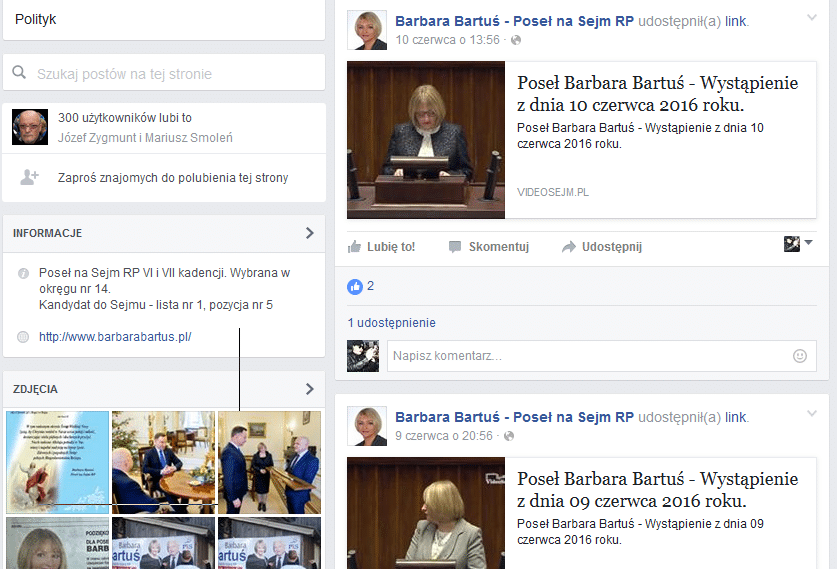Open title 'Wystąpienie z dnia 10 czerwca 2016 roku'
The image size is (837, 569).
[658, 93]
